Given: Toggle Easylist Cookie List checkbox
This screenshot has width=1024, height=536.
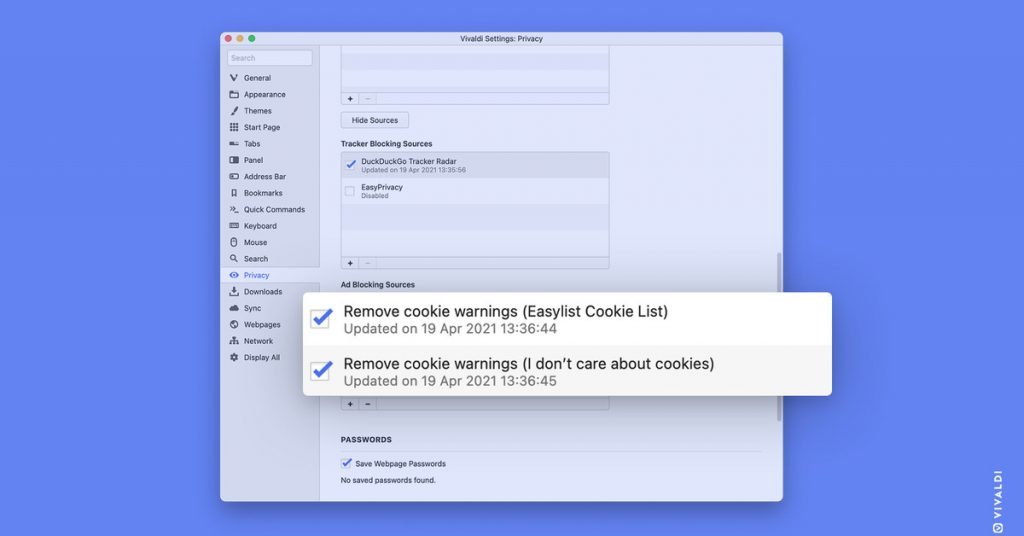Looking at the screenshot, I should click(x=321, y=318).
